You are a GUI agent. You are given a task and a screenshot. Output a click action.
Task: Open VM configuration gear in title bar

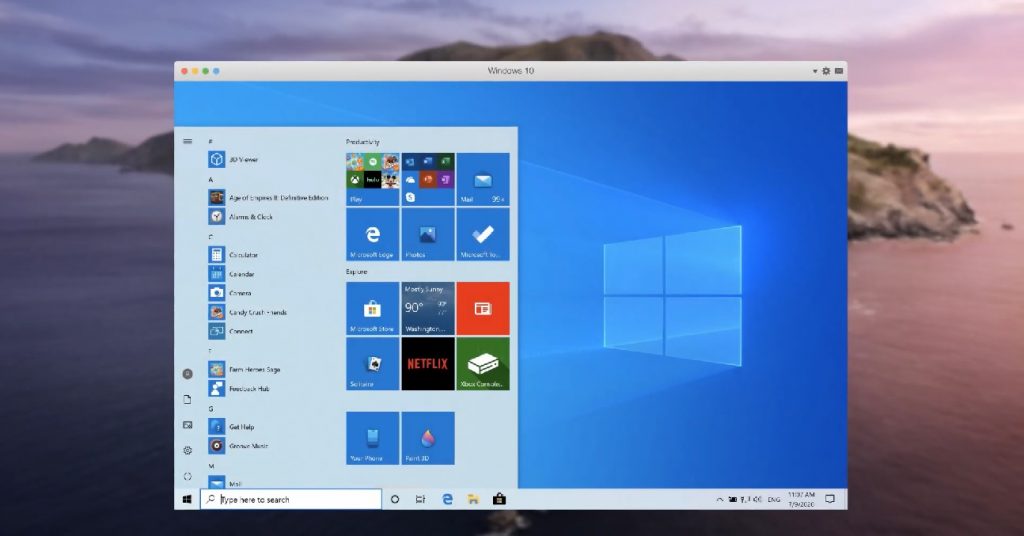(x=826, y=71)
